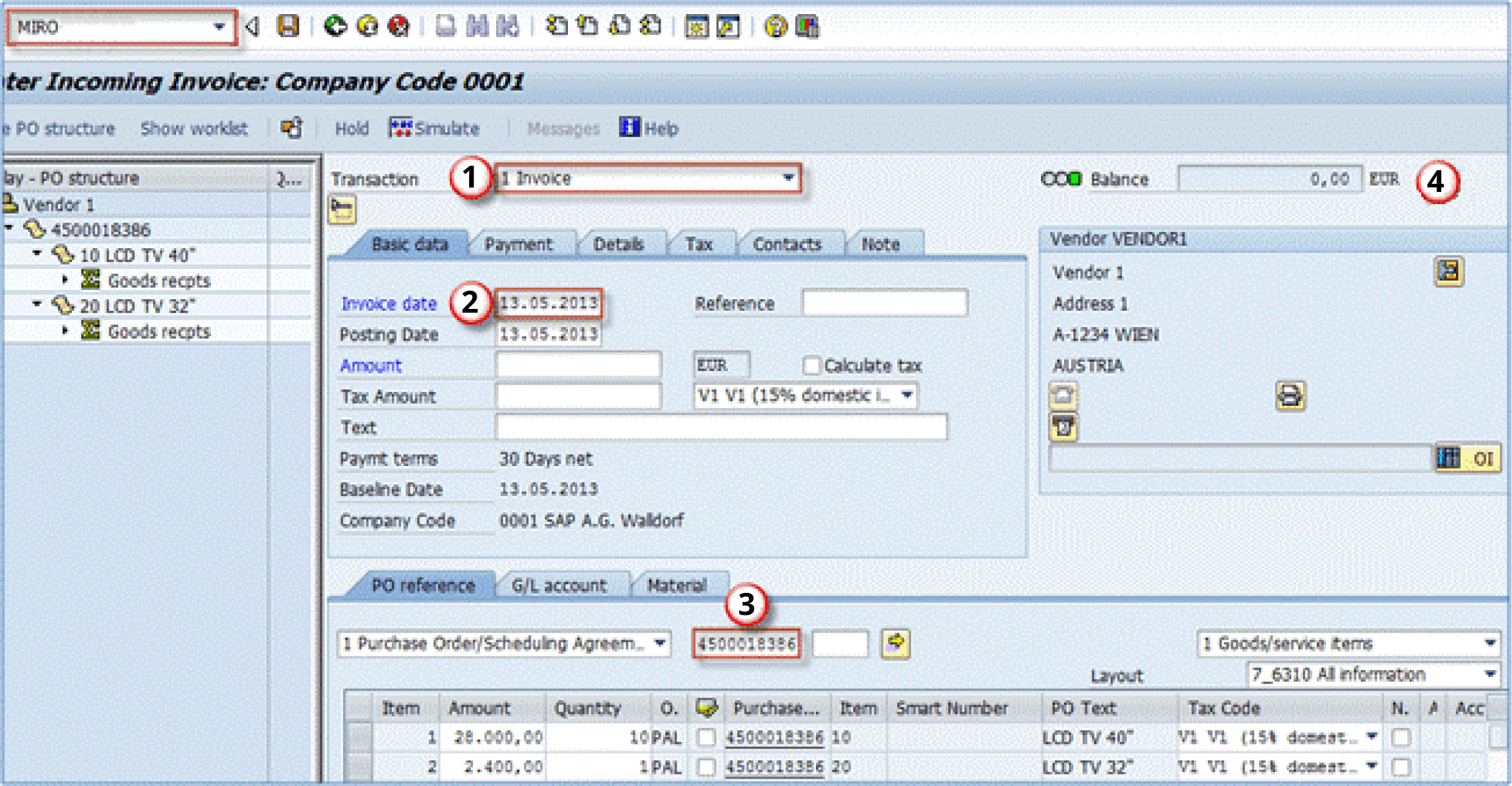Click the Customize Local Layout icon

tap(807, 26)
